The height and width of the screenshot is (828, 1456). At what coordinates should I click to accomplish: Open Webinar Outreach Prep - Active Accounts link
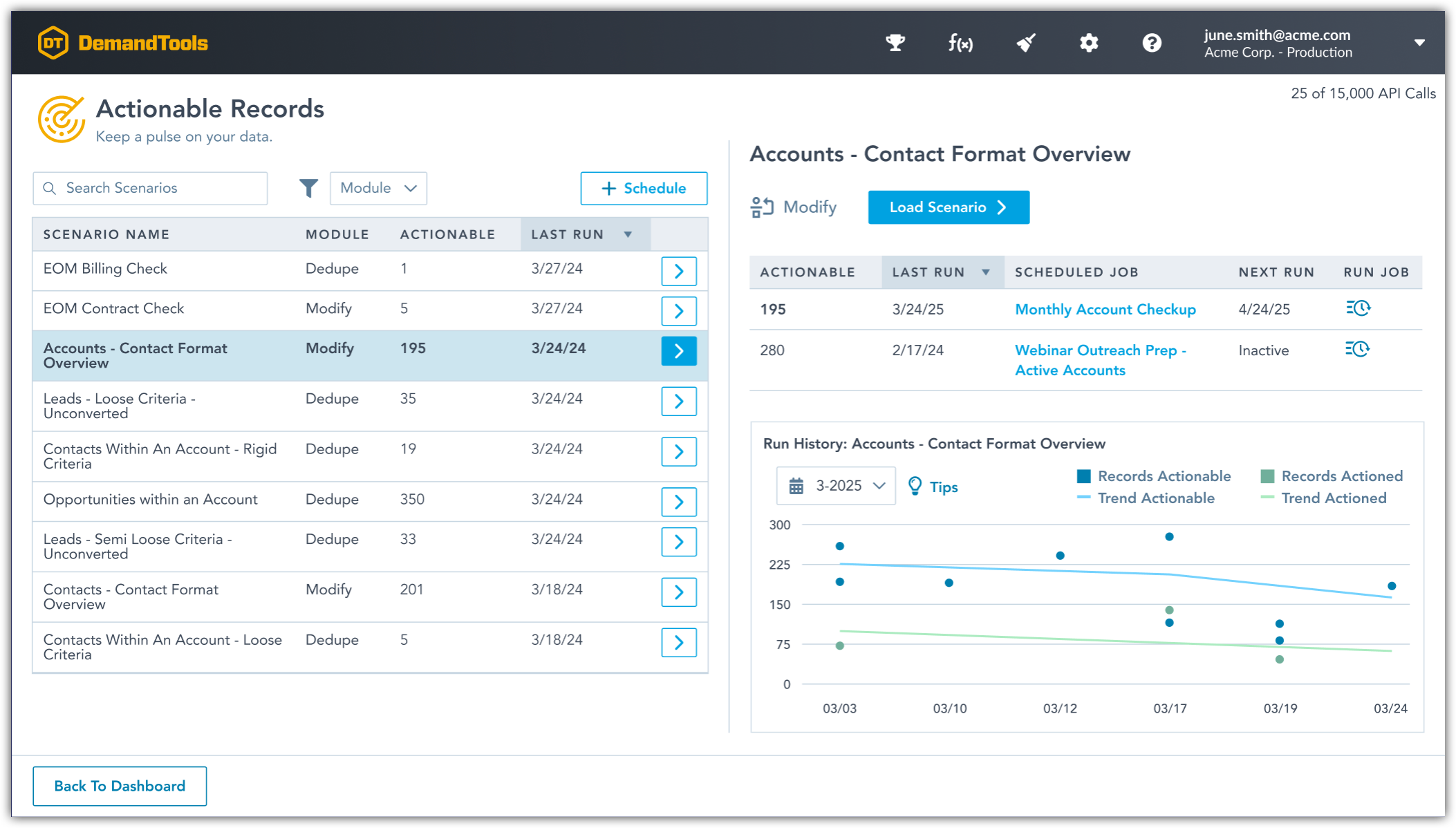coord(1100,360)
